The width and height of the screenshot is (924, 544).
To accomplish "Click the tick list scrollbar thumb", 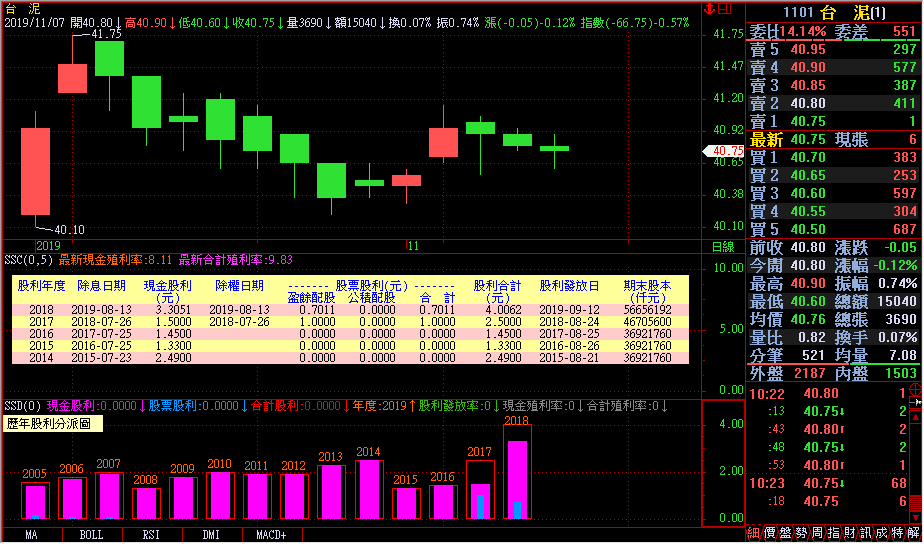I will point(916,503).
